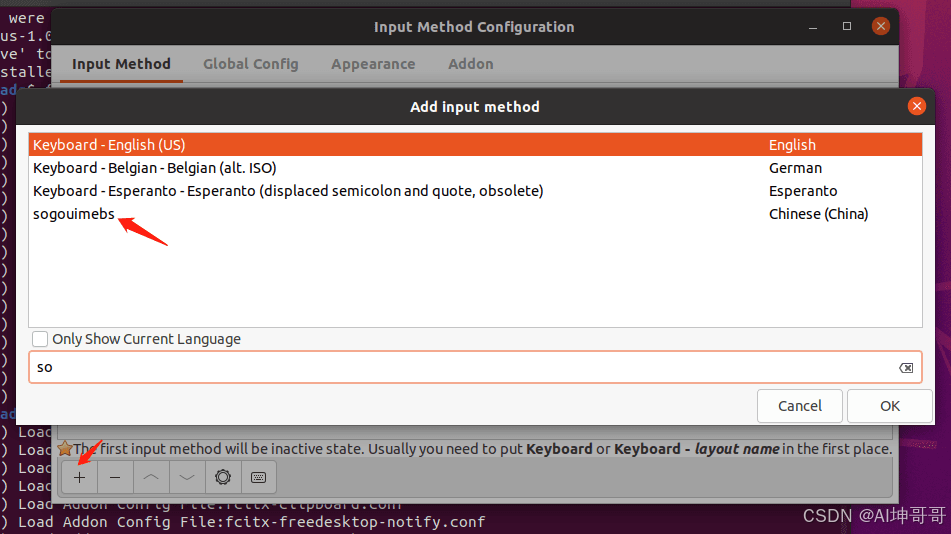The width and height of the screenshot is (951, 534).
Task: Clear the search field with backspace icon
Action: 906,368
